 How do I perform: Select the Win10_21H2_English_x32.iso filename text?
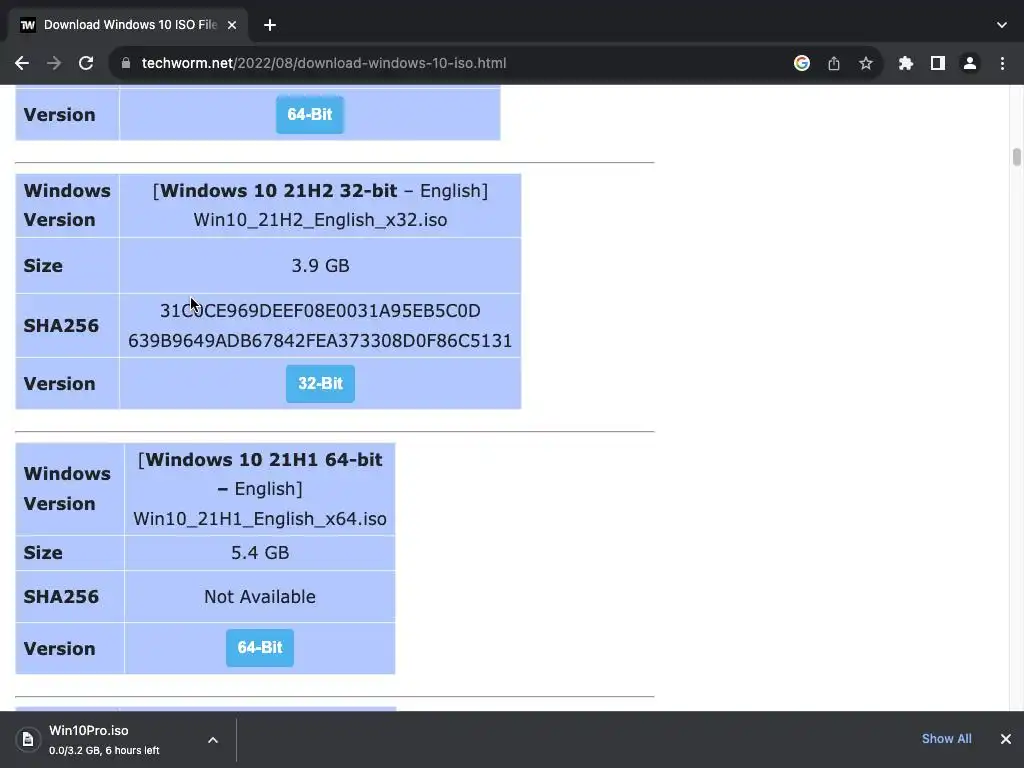(x=320, y=219)
